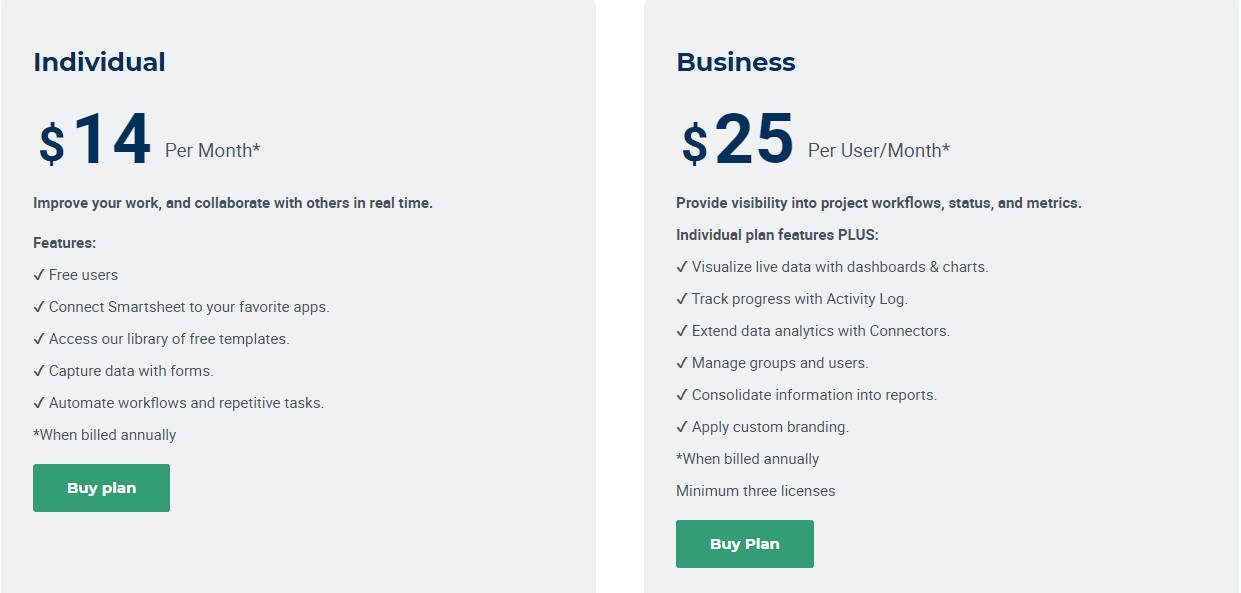
Task: Click the checkmark beside Manage groups and users
Action: point(683,362)
